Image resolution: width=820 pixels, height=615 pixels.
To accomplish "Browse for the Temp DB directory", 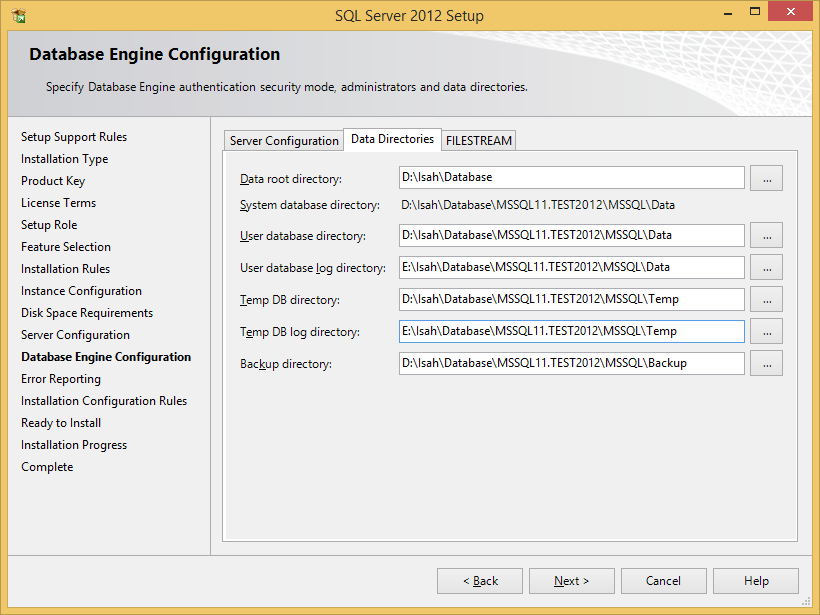I will 766,299.
